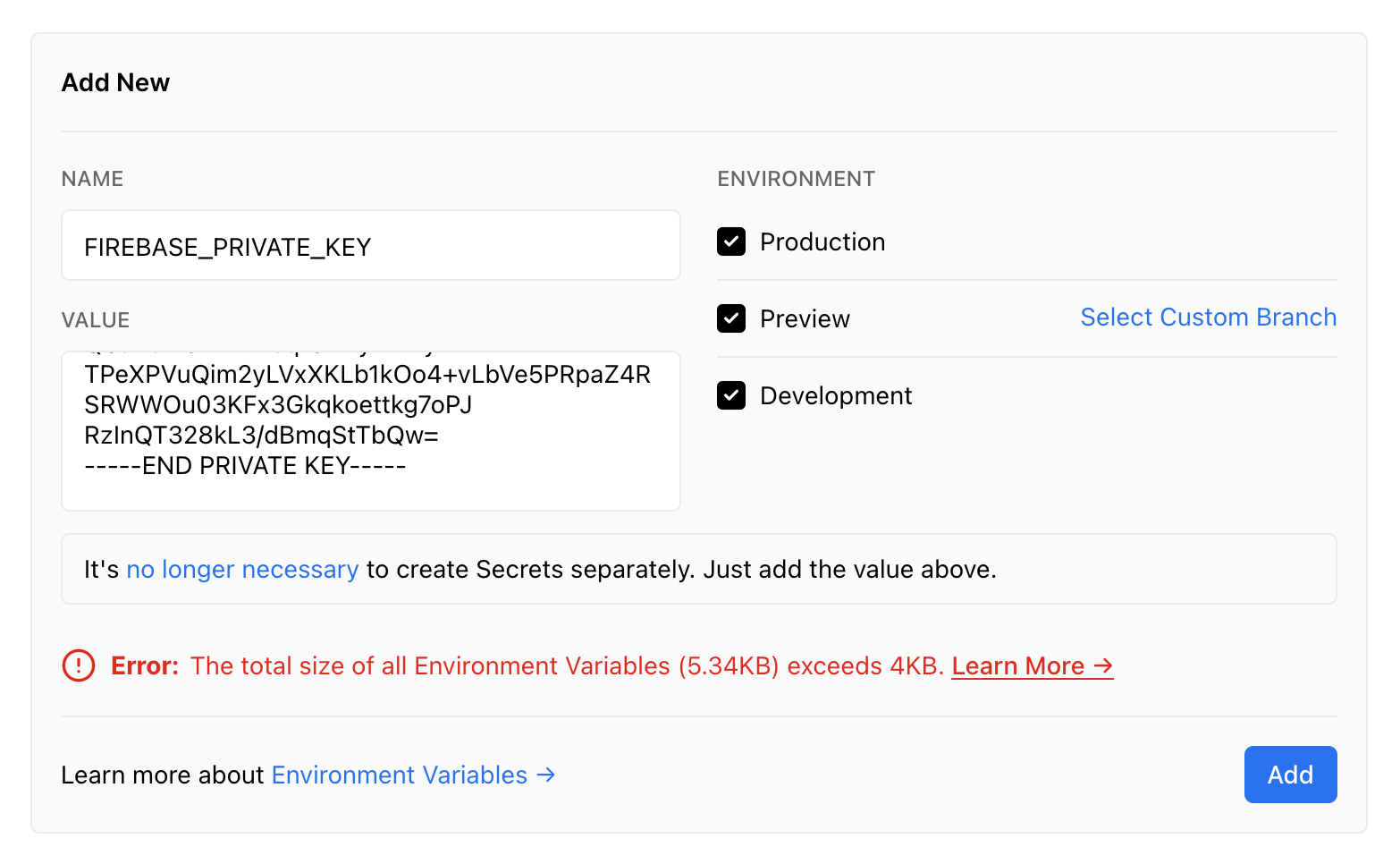Click inside the private key value textarea
This screenshot has height=864, width=1400.
[371, 431]
